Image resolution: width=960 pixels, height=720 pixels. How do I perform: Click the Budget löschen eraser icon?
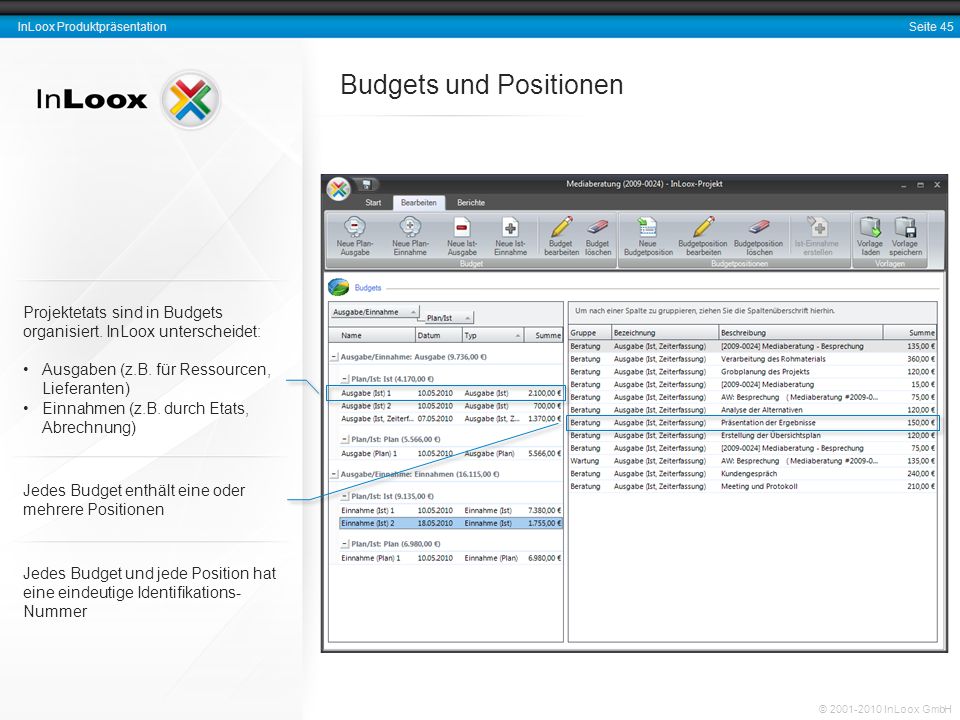598,227
